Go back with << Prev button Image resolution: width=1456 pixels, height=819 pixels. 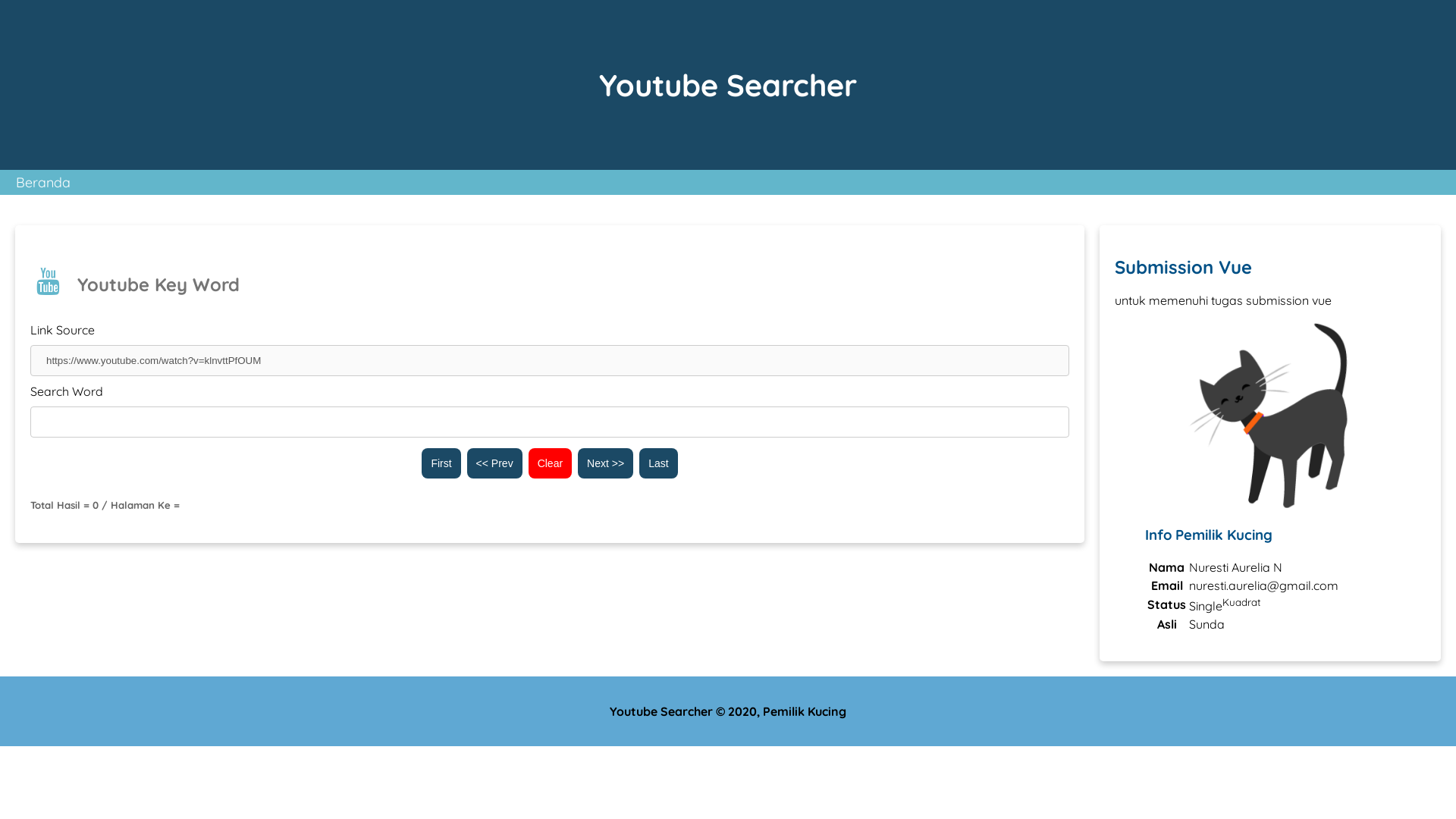pyautogui.click(x=494, y=463)
